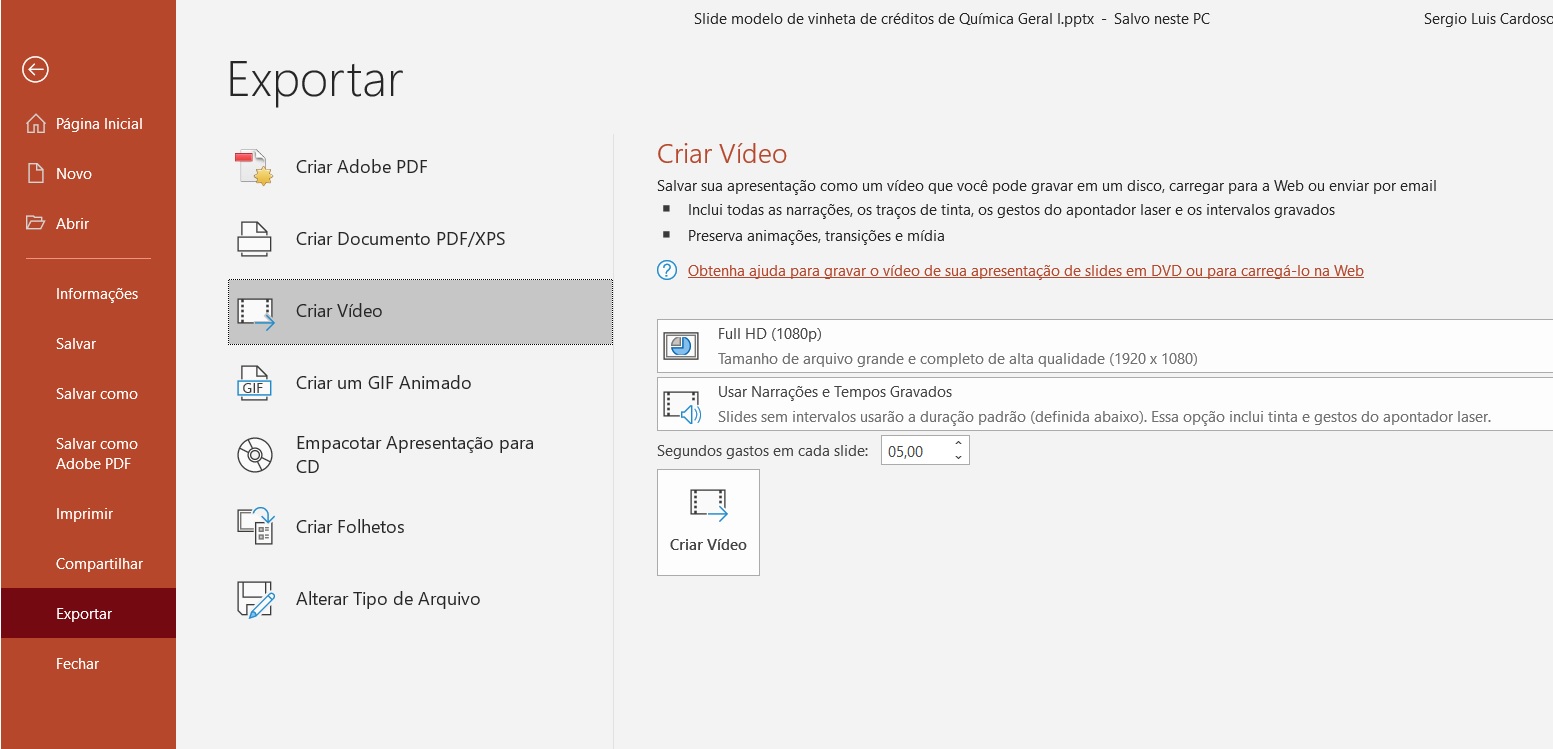Click the Empacotar Apresentação para CD disc icon
Viewport: 1553px width, 749px height.
[254, 455]
